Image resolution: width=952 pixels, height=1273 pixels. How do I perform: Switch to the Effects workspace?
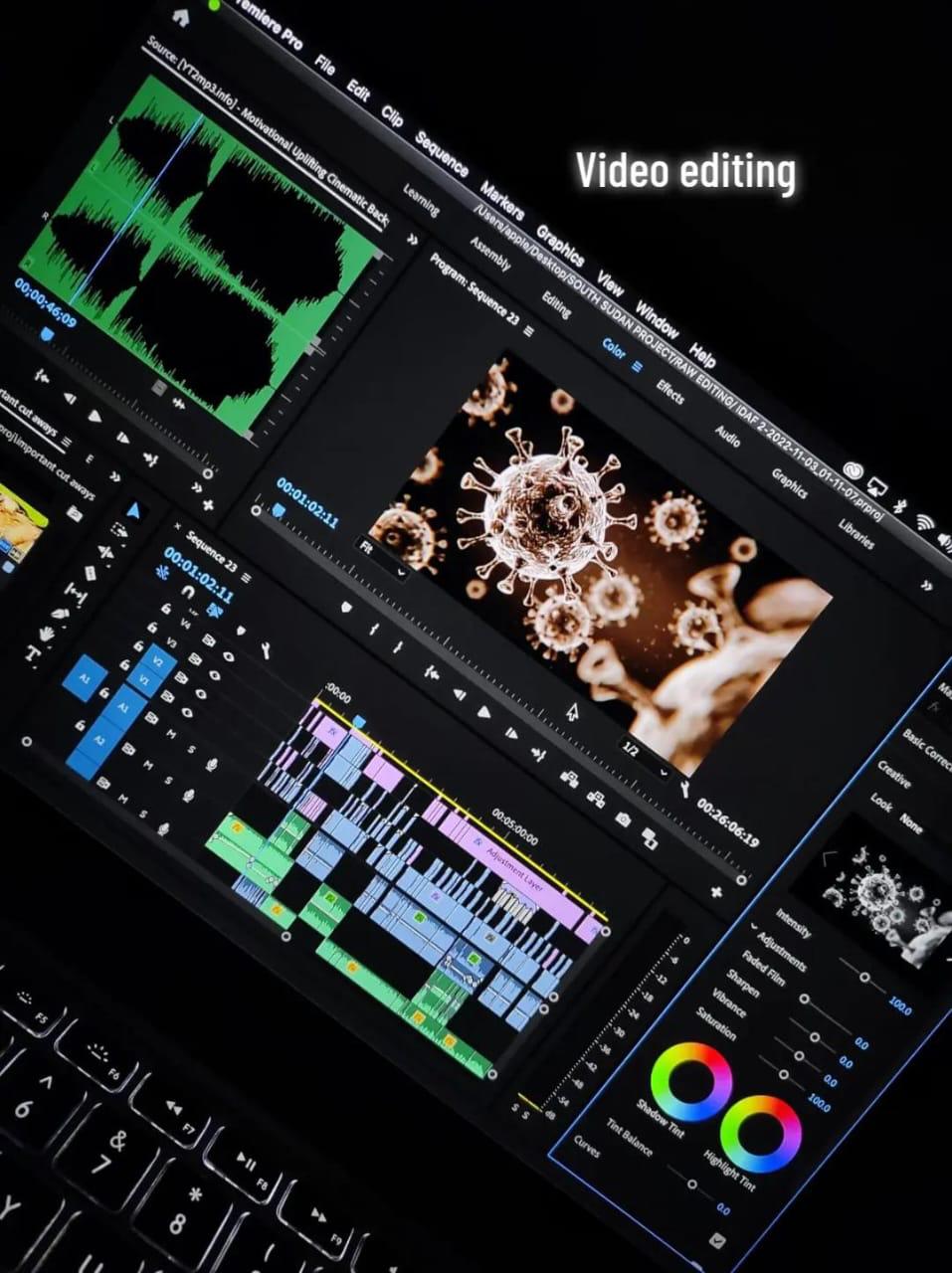tap(669, 391)
